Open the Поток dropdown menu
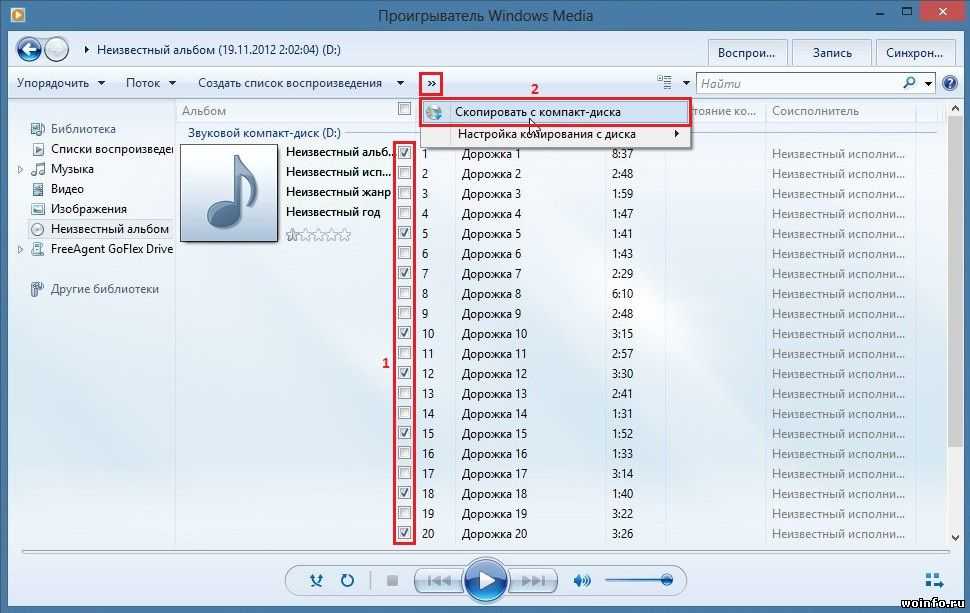This screenshot has width=970, height=613. (150, 83)
